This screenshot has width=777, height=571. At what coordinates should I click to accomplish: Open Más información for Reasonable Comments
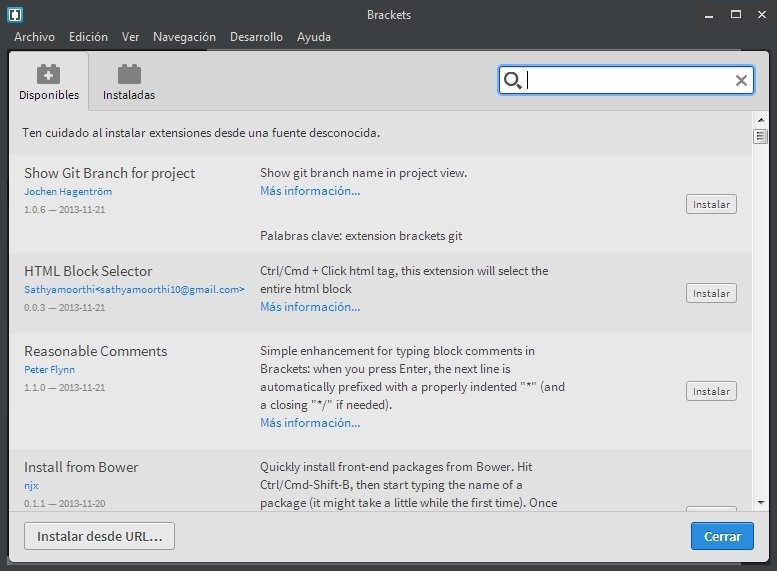click(x=310, y=423)
